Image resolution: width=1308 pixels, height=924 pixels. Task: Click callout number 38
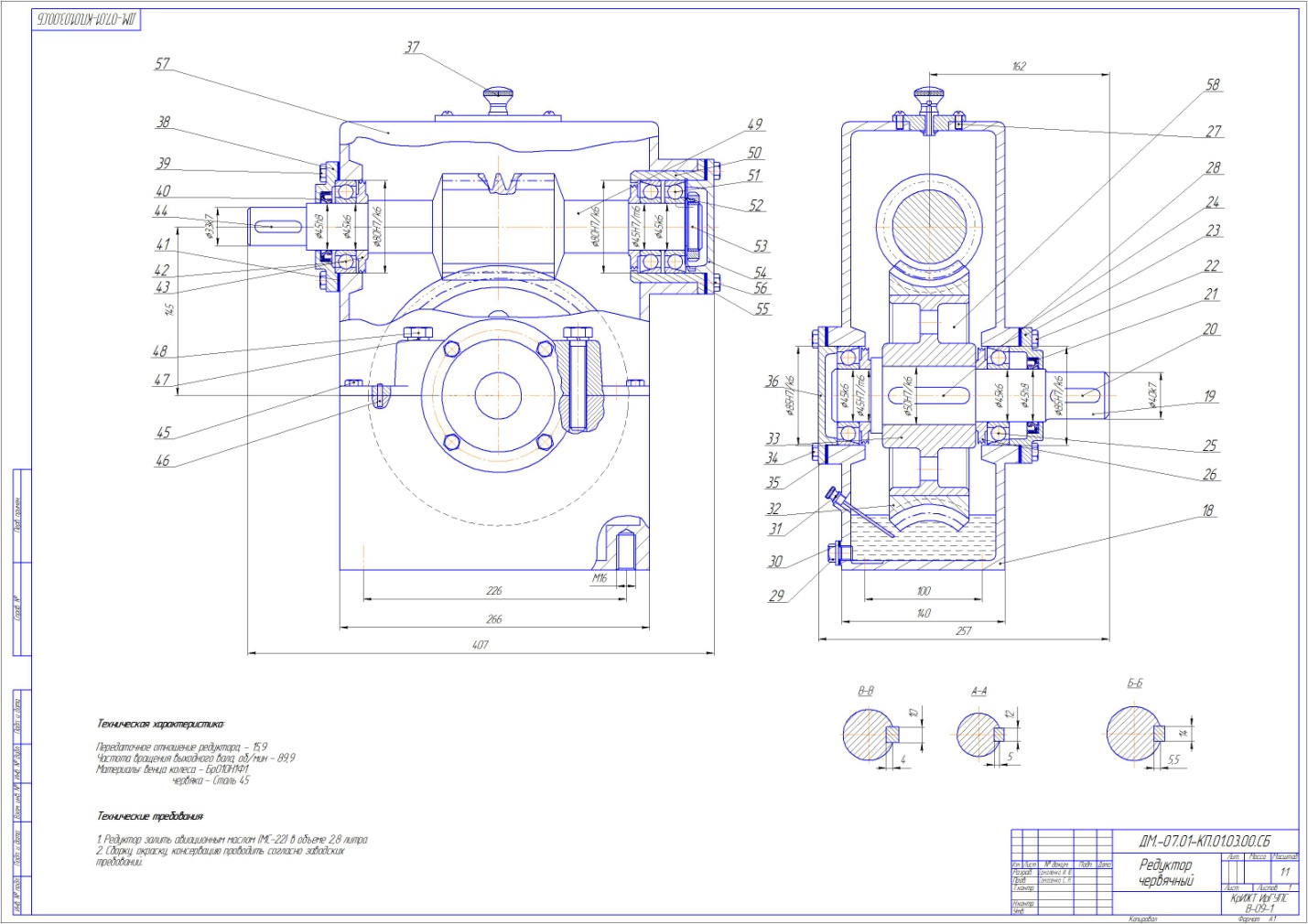pyautogui.click(x=163, y=122)
